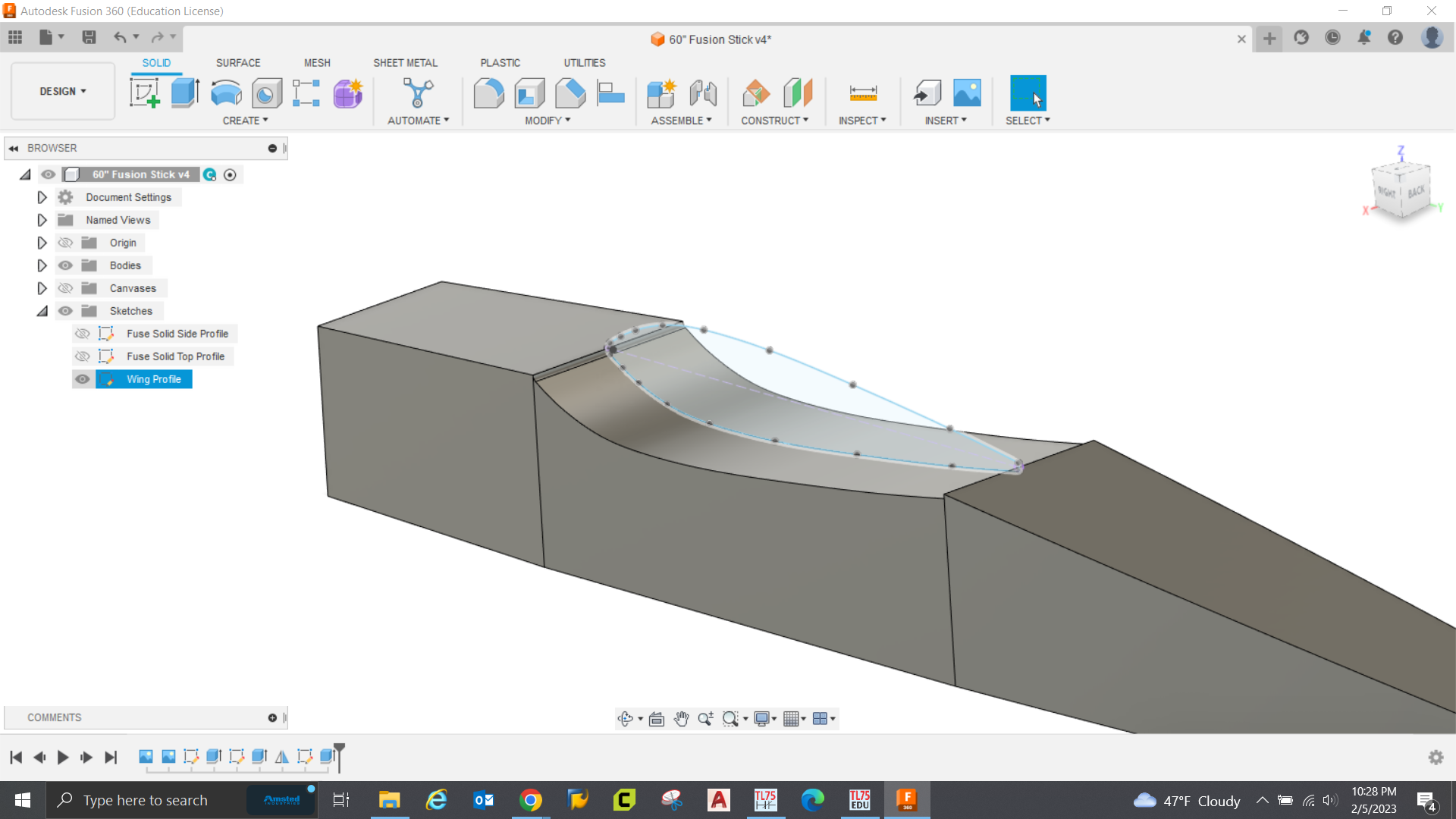This screenshot has height=819, width=1456.
Task: Open the Display Settings dropdown
Action: coord(764,718)
